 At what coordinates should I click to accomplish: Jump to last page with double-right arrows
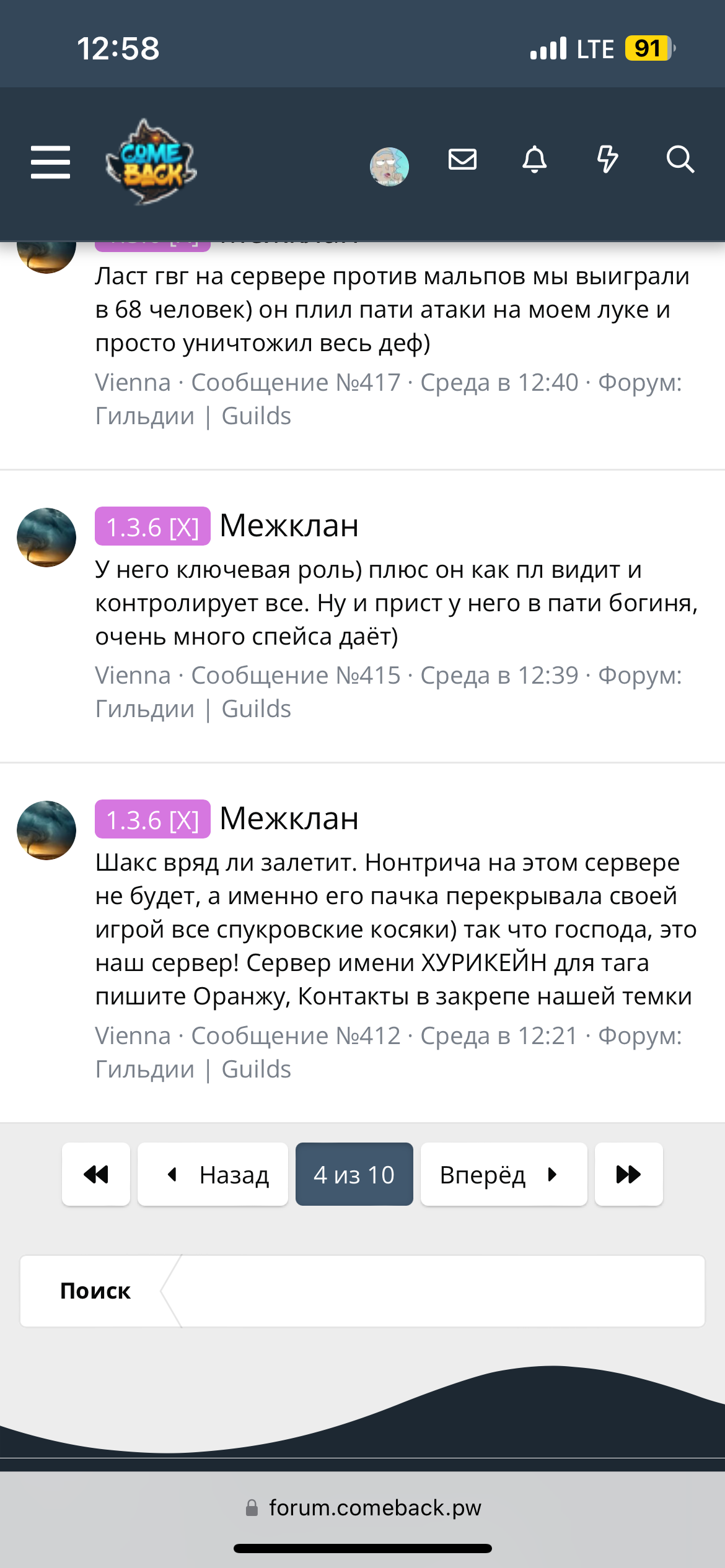(628, 1174)
